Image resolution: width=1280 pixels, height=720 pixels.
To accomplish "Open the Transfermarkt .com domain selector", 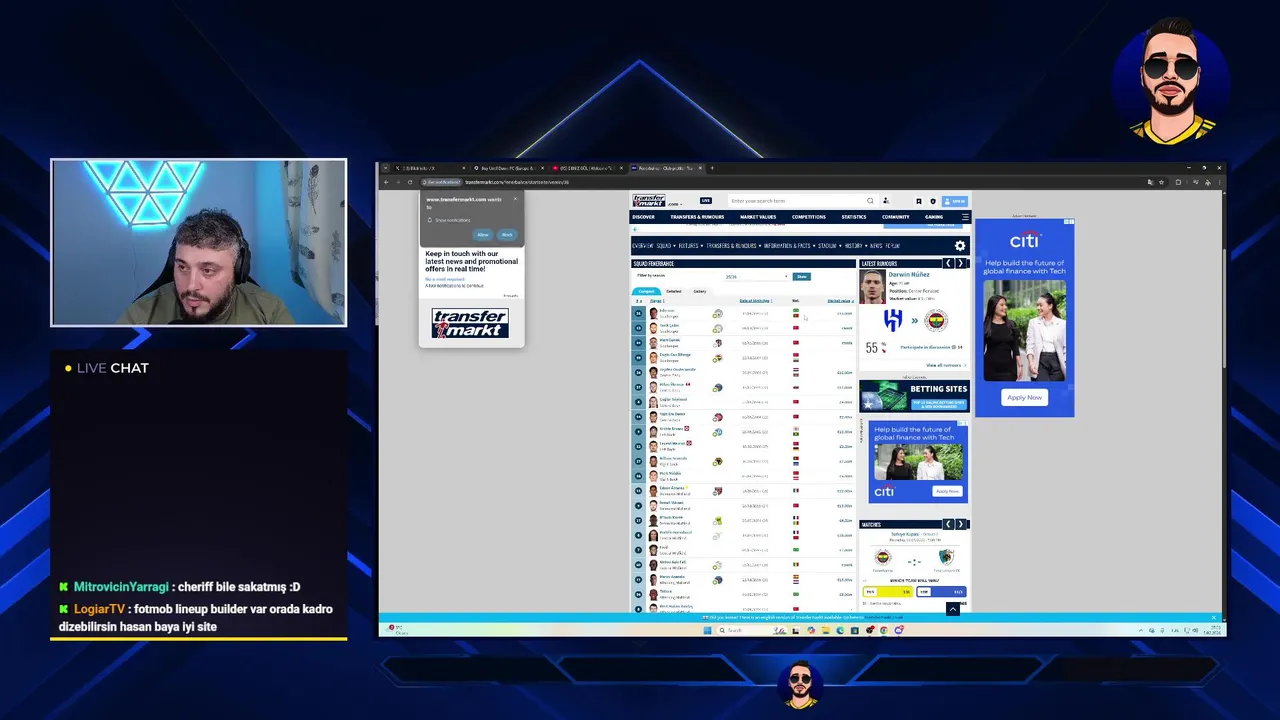I will click(675, 204).
